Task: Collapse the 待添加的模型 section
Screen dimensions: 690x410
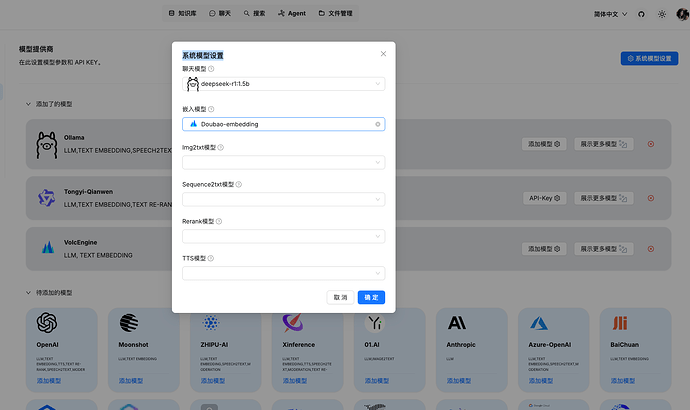Action: [28, 293]
